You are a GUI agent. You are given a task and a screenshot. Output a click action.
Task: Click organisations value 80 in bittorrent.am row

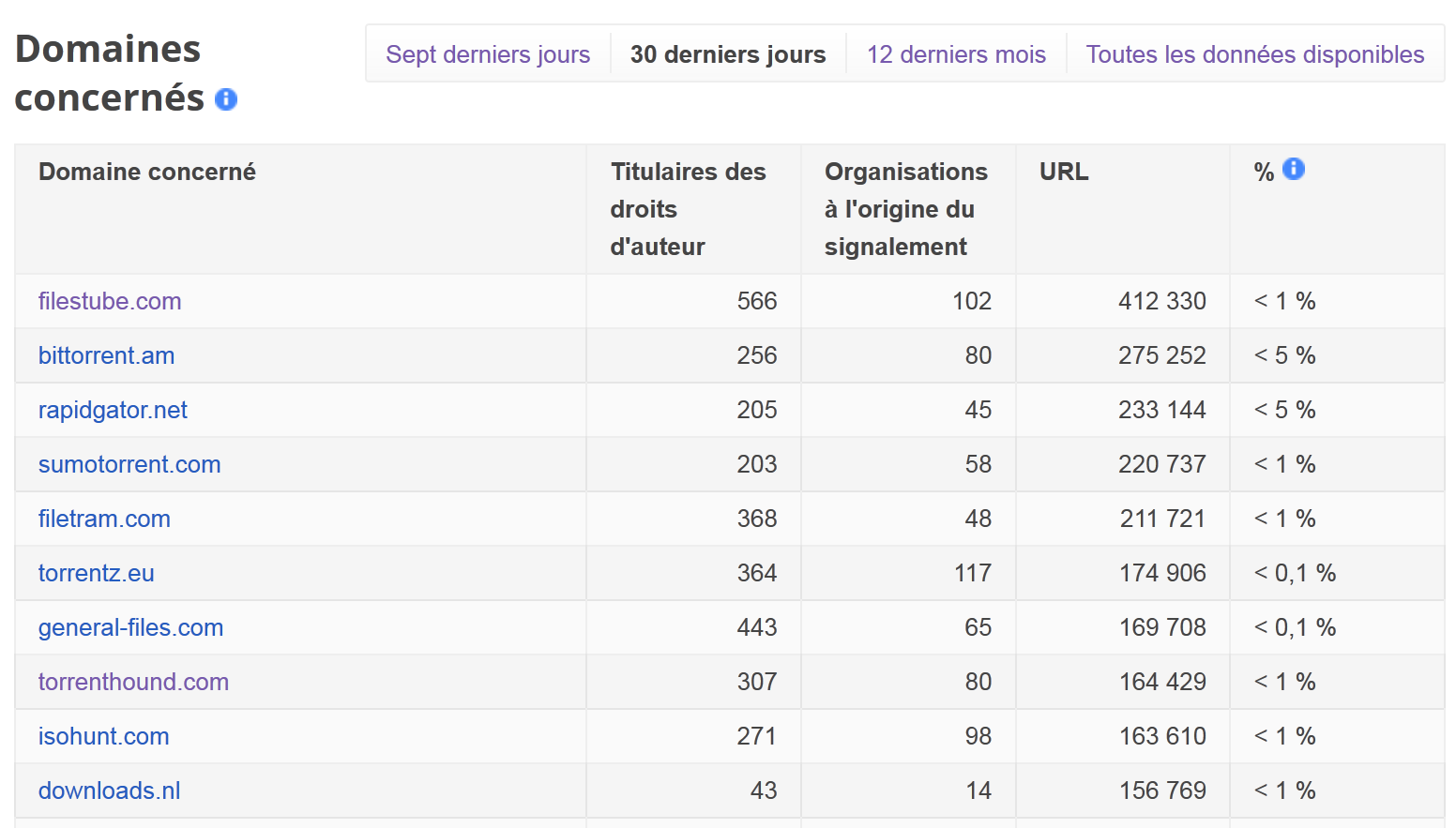[978, 355]
